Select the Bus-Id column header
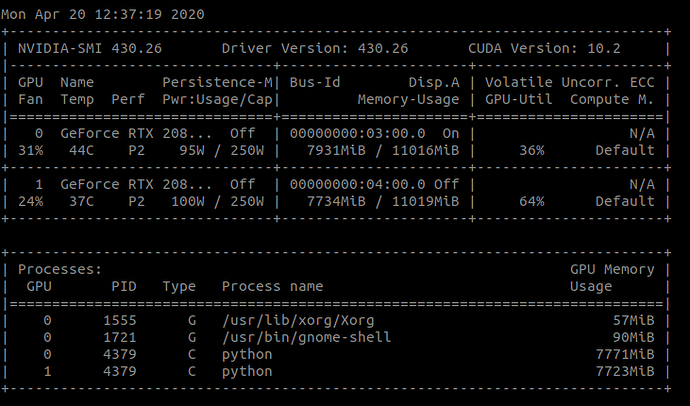 (316, 82)
